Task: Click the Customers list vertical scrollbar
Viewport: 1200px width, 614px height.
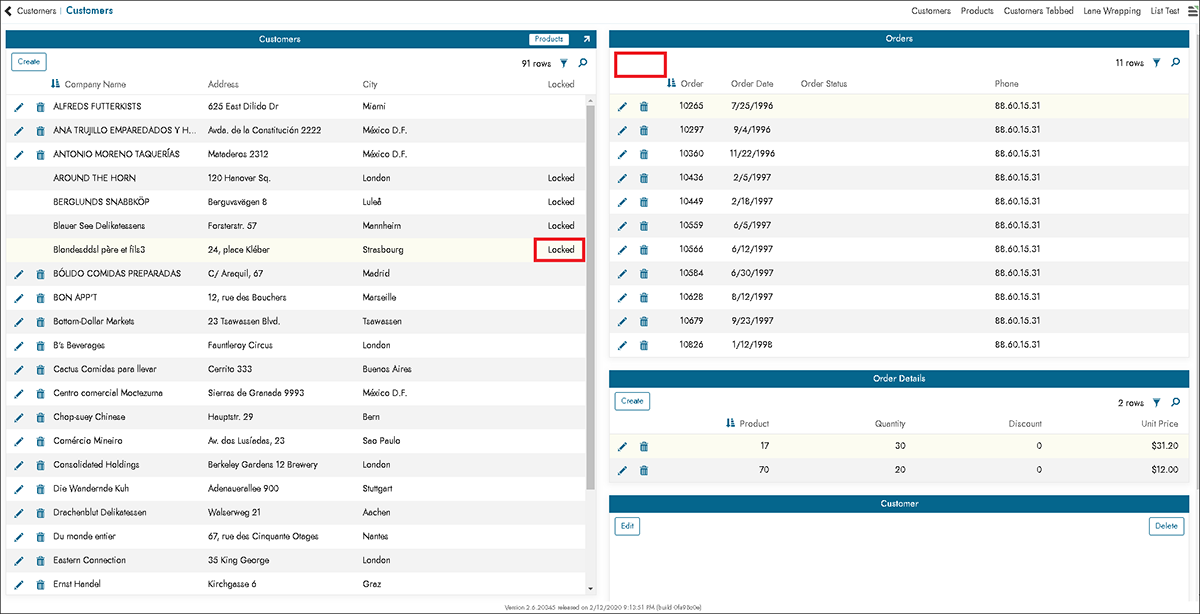Action: coord(589,300)
